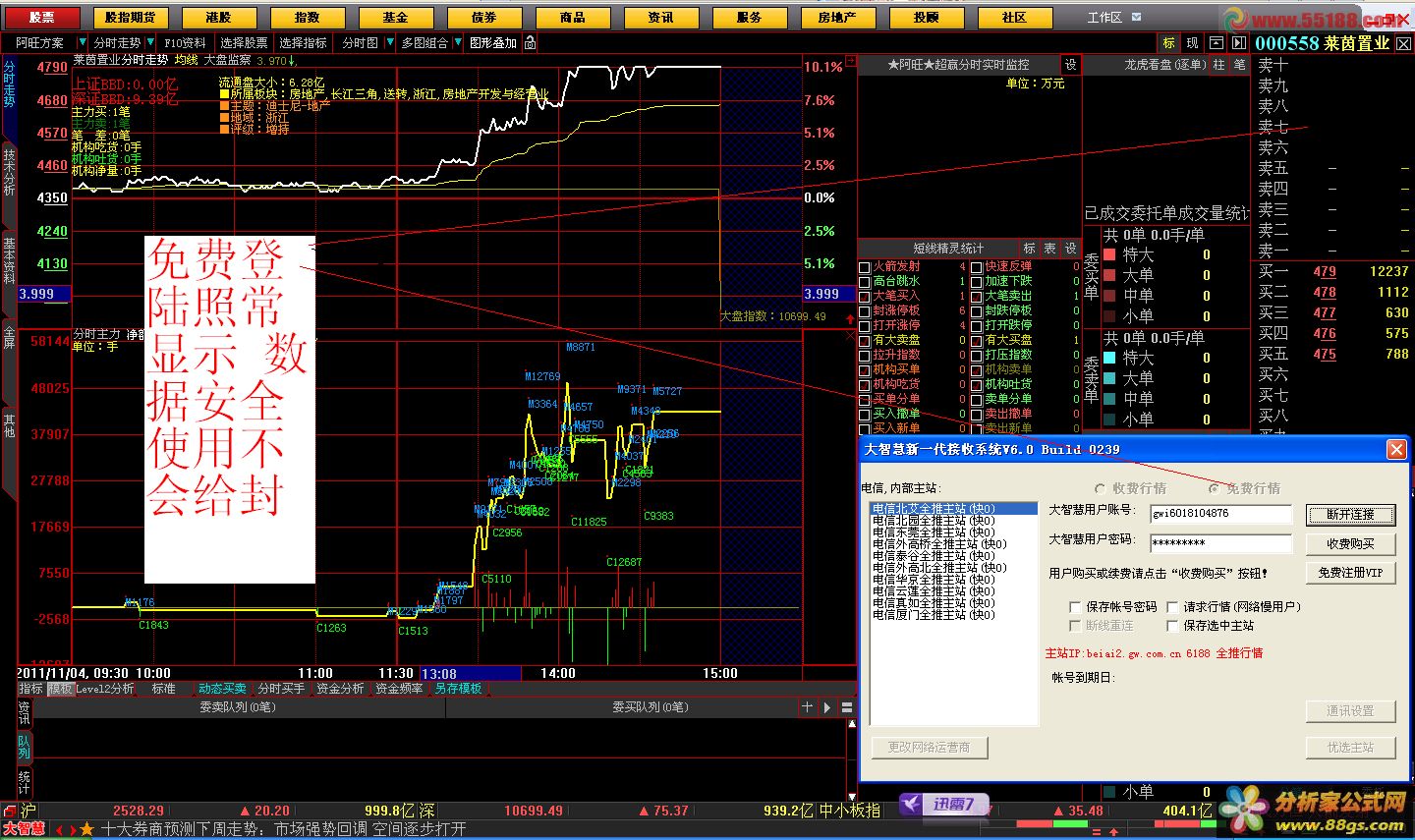The width and height of the screenshot is (1415, 840).
Task: Click the red window icon left of 沪 in the status bar
Action: (x=9, y=811)
